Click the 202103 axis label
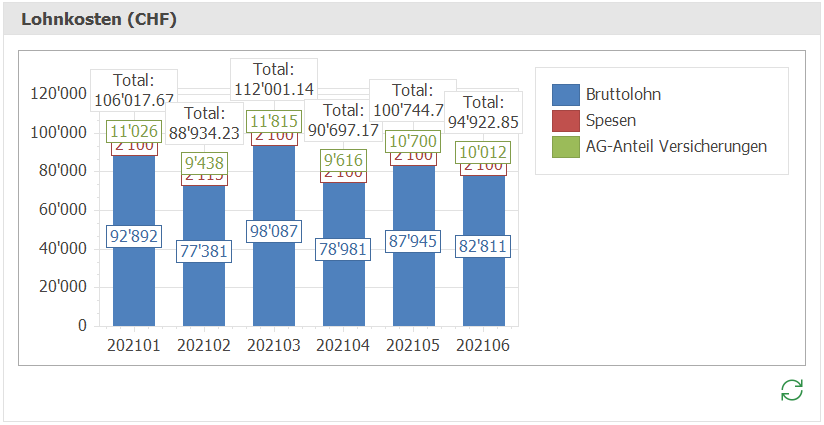The height and width of the screenshot is (425, 824). click(x=274, y=346)
